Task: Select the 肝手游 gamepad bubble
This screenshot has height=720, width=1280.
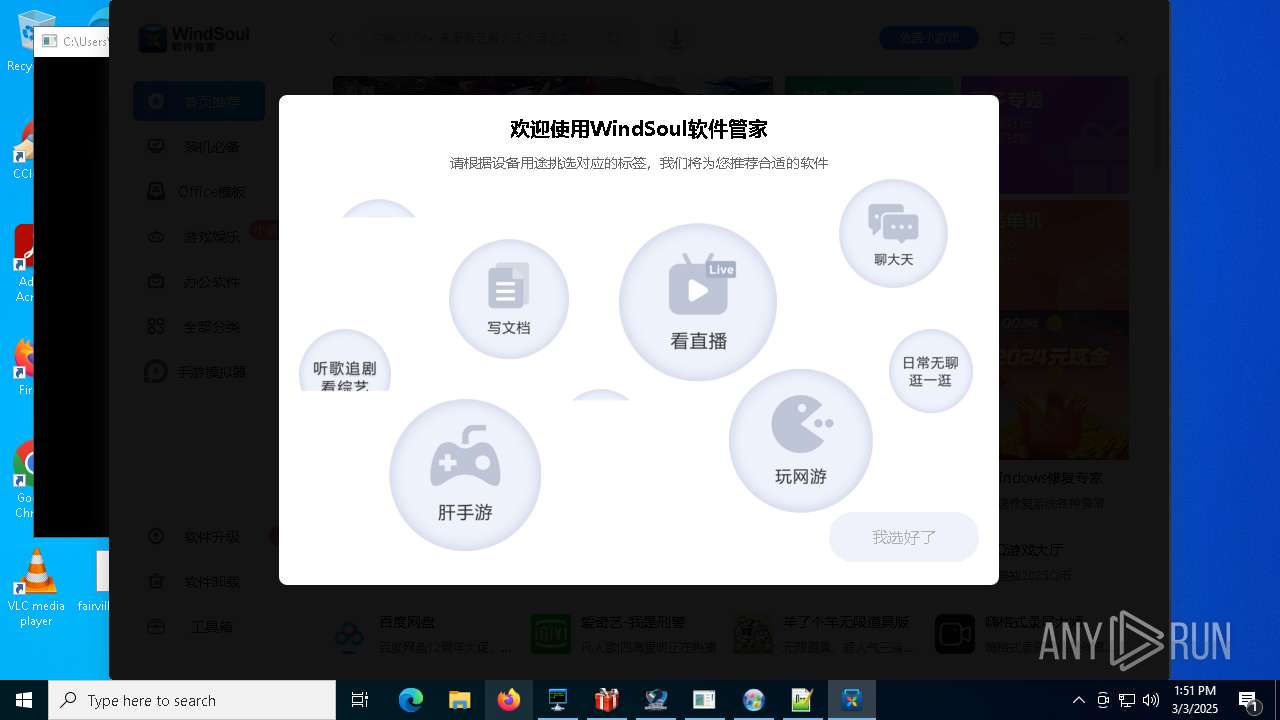Action: pos(465,475)
